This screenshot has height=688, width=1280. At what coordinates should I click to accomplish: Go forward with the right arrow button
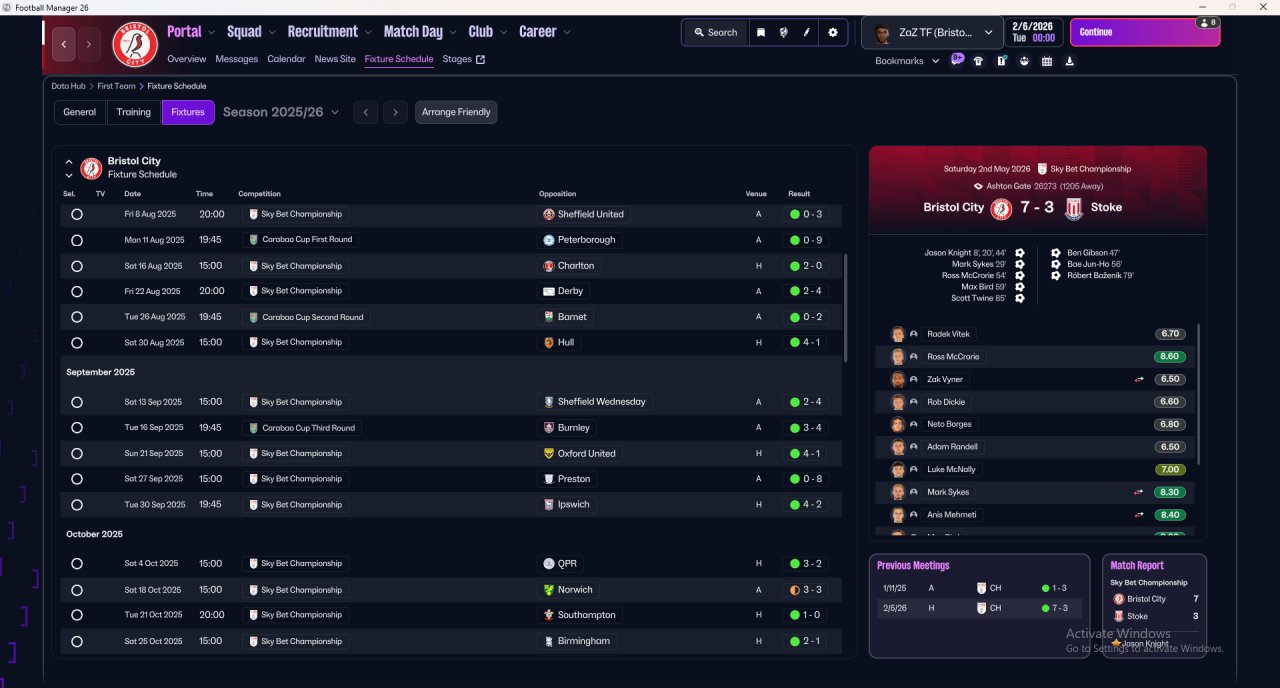89,44
